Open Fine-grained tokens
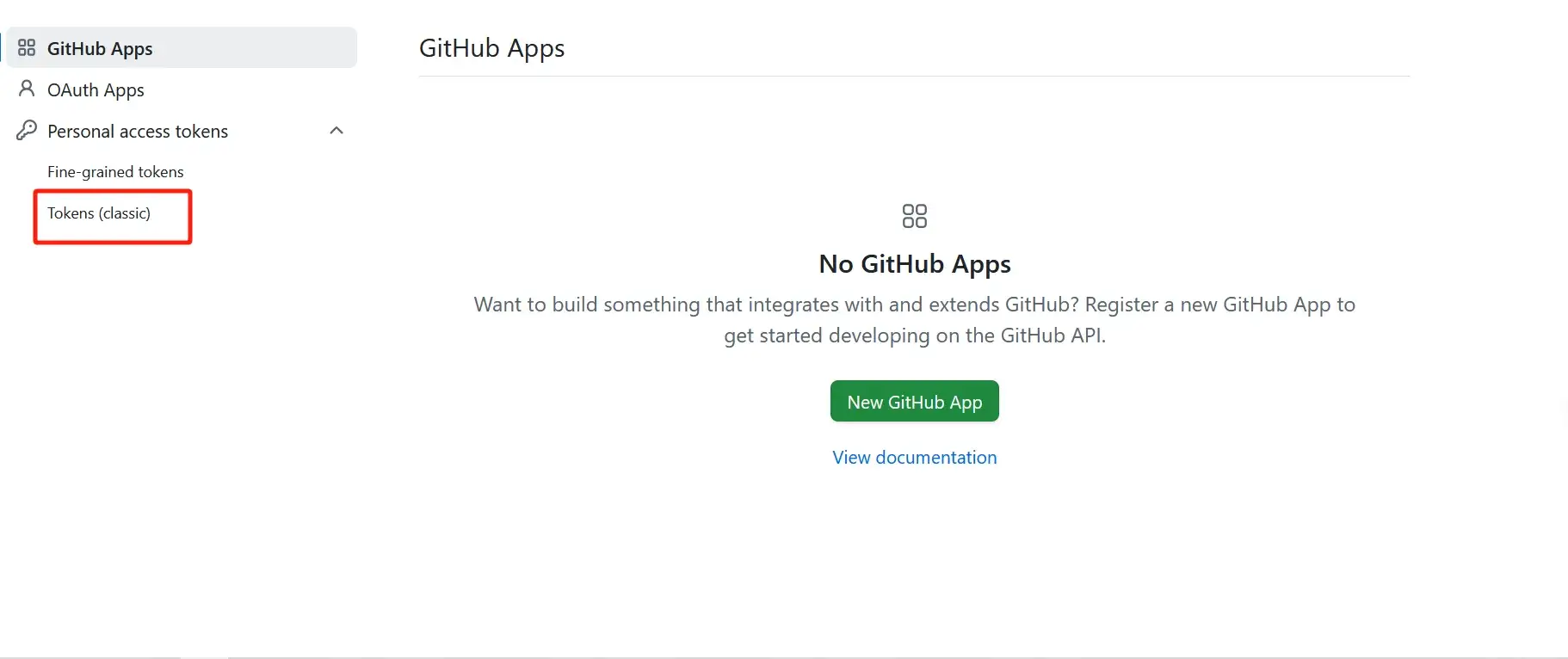The image size is (1568, 659). coord(115,172)
